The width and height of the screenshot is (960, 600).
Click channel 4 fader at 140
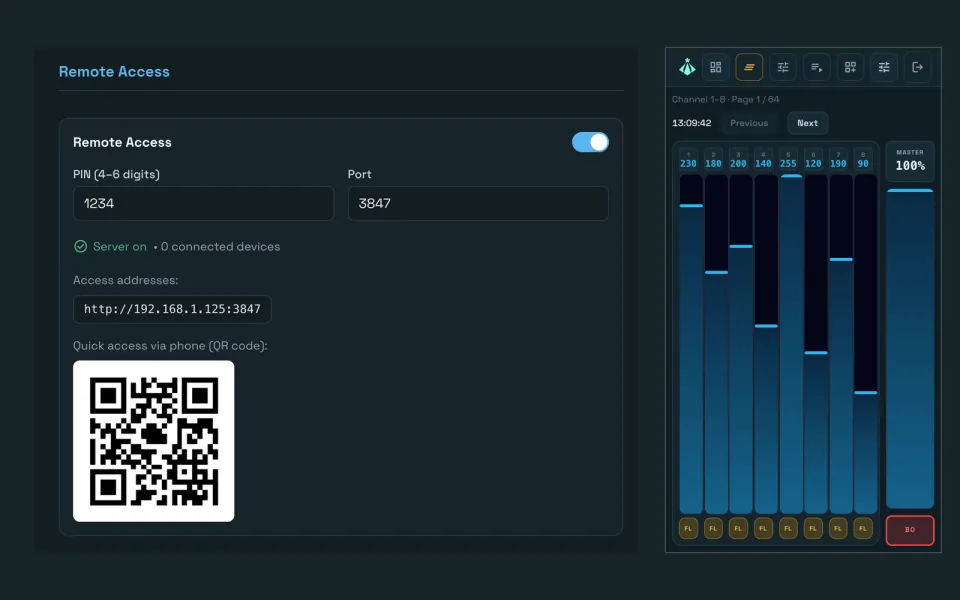(x=766, y=344)
